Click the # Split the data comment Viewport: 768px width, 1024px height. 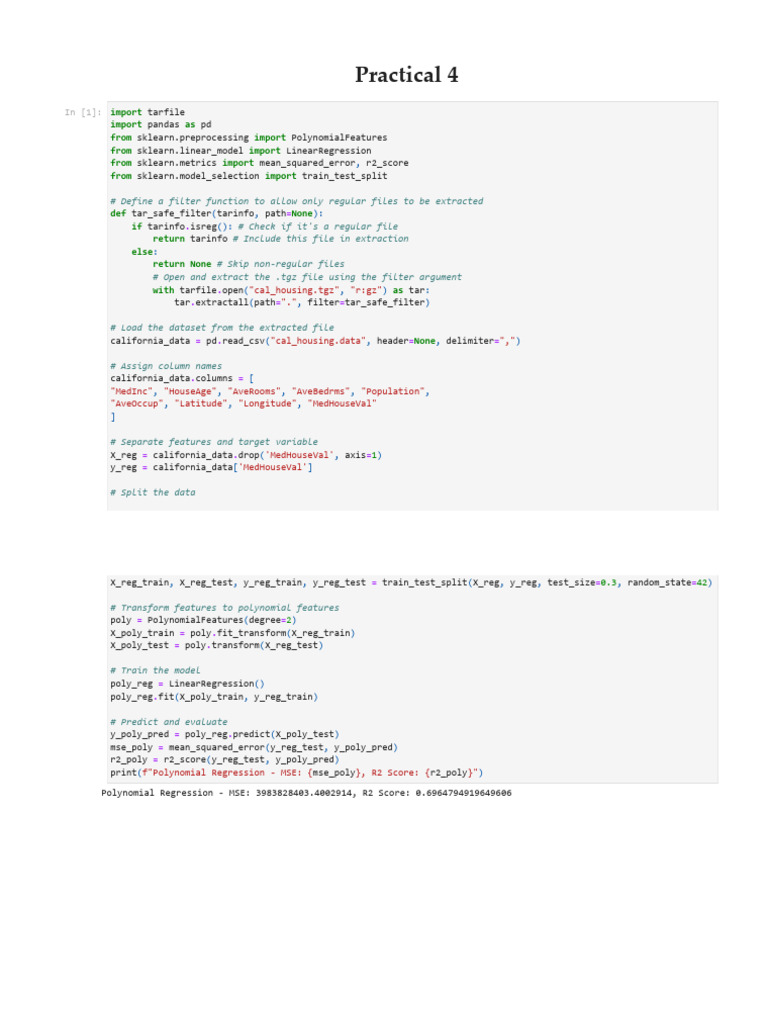(153, 492)
